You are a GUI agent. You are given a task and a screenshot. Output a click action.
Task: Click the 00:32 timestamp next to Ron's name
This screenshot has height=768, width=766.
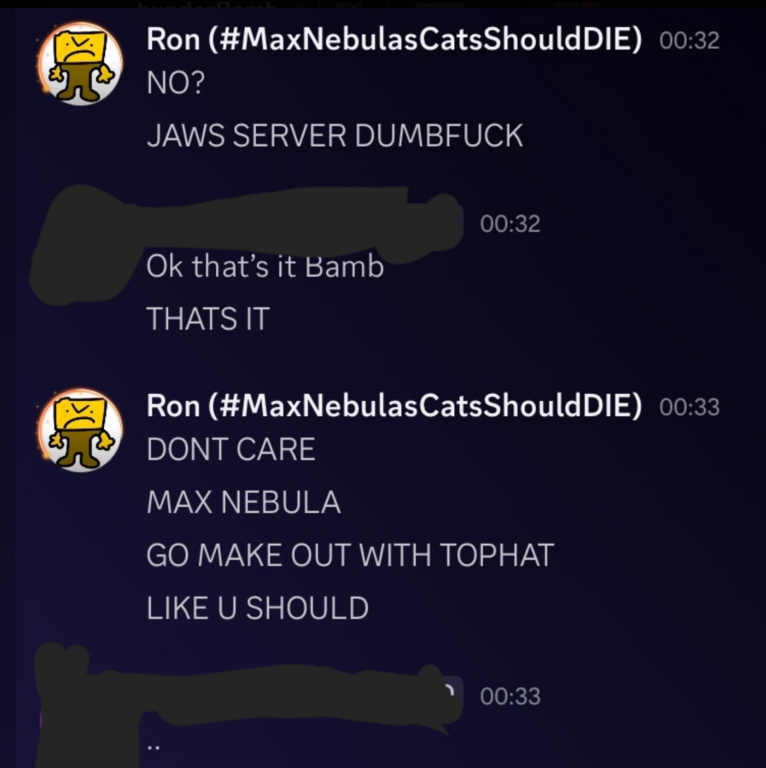(689, 41)
